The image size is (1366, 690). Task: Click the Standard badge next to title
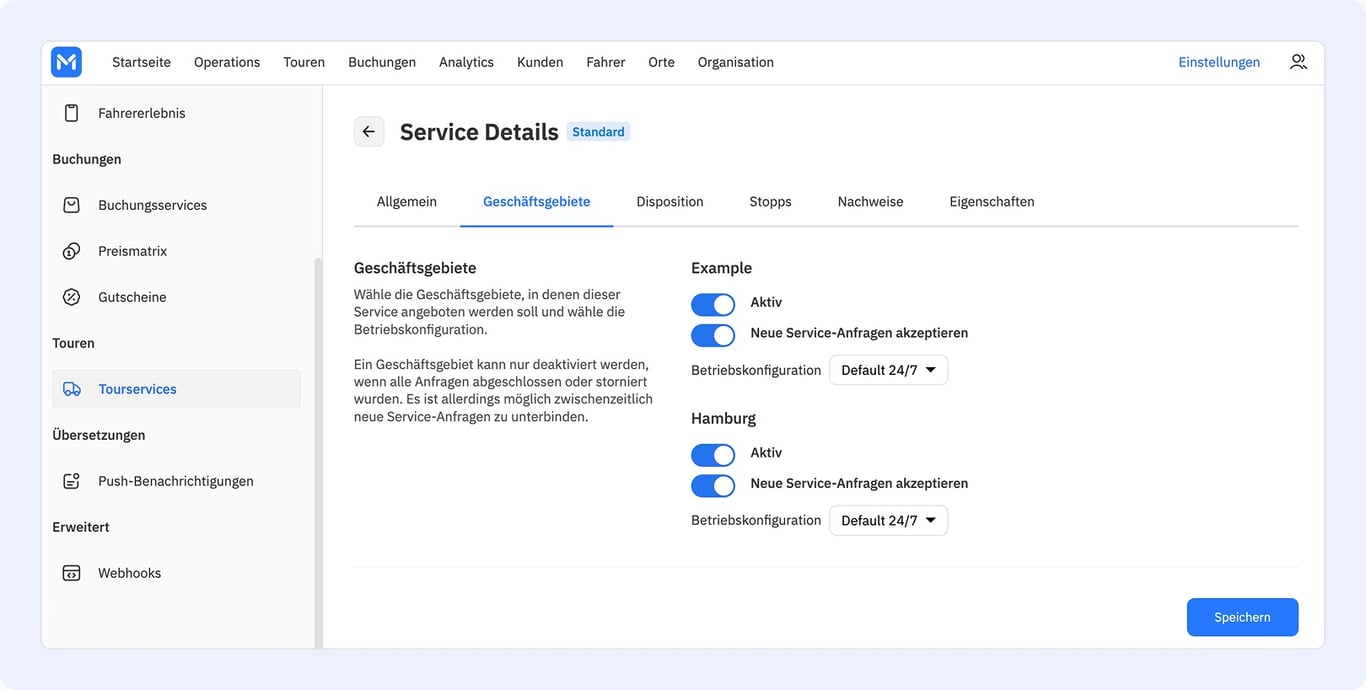click(598, 132)
